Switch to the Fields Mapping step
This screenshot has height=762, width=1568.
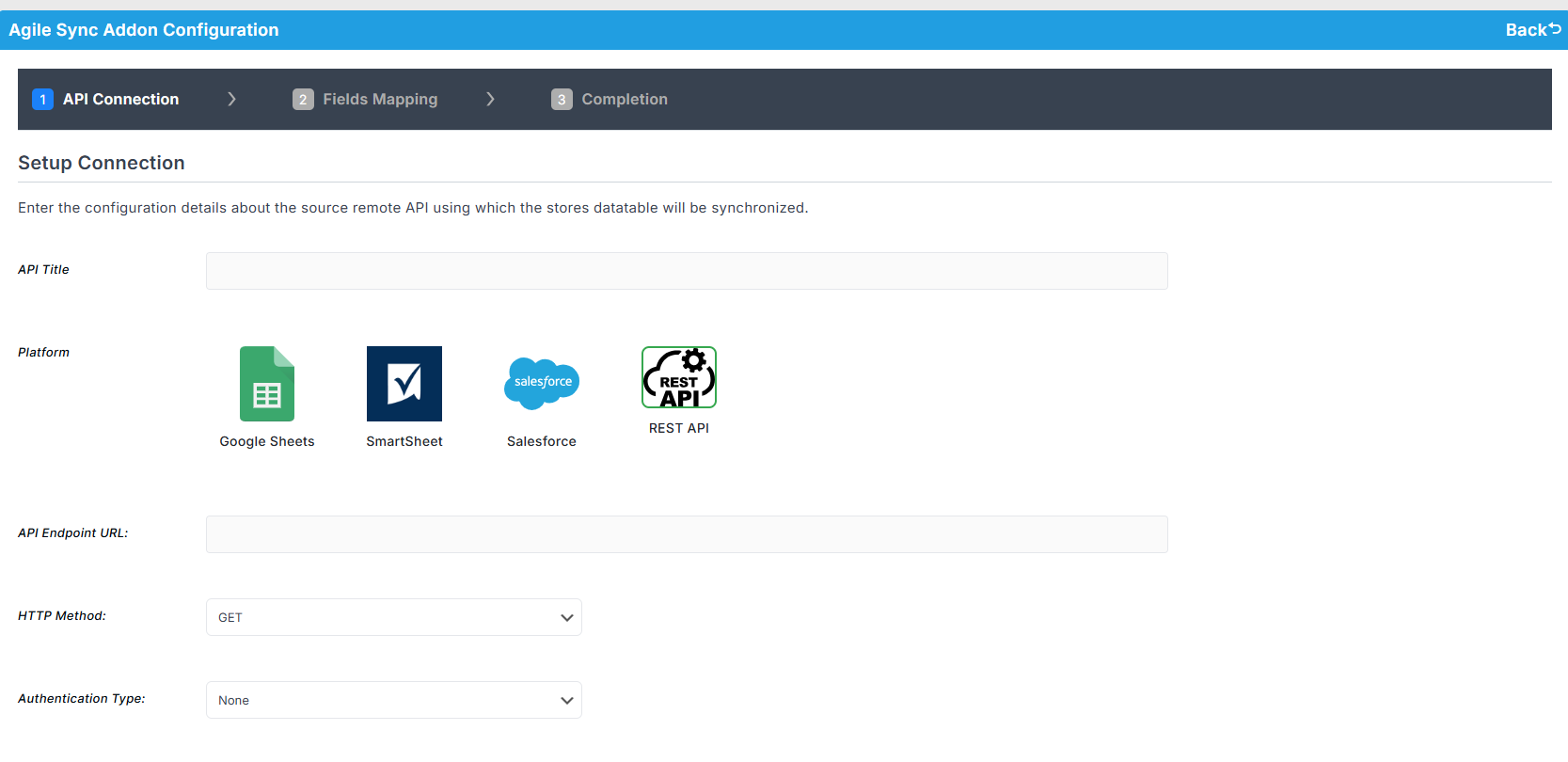pyautogui.click(x=380, y=100)
